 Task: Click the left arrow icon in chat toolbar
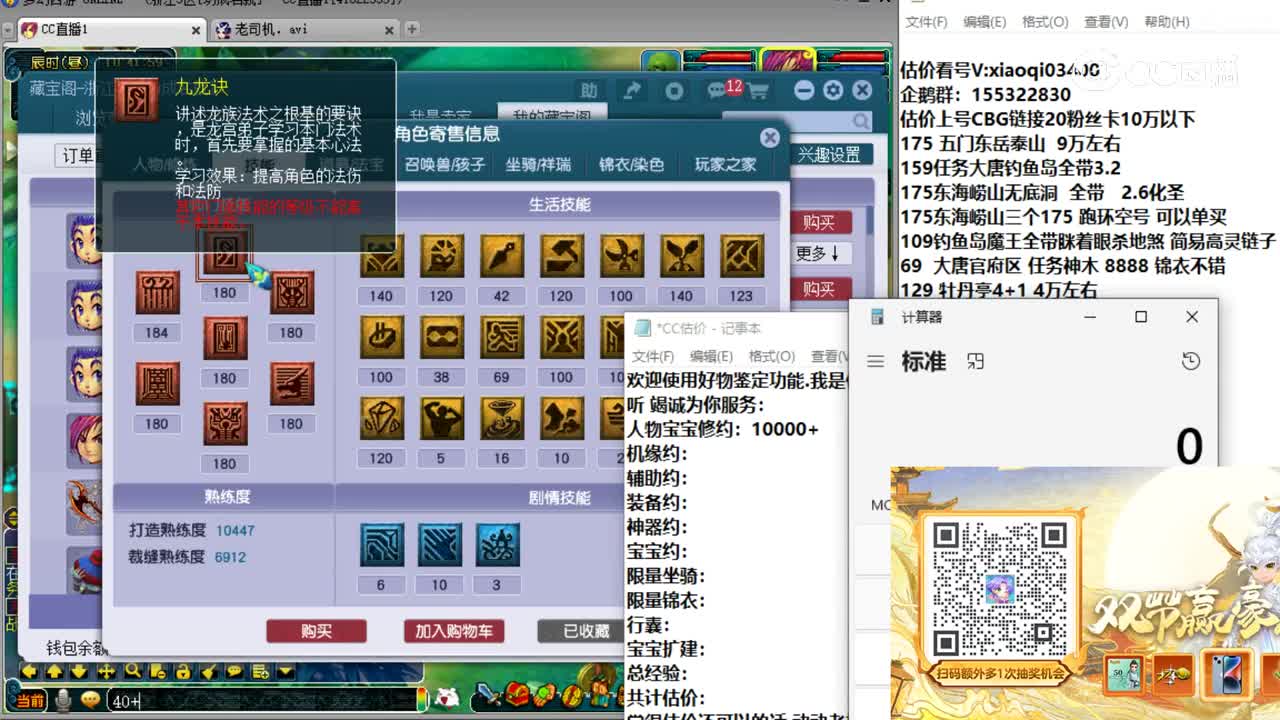coord(29,671)
